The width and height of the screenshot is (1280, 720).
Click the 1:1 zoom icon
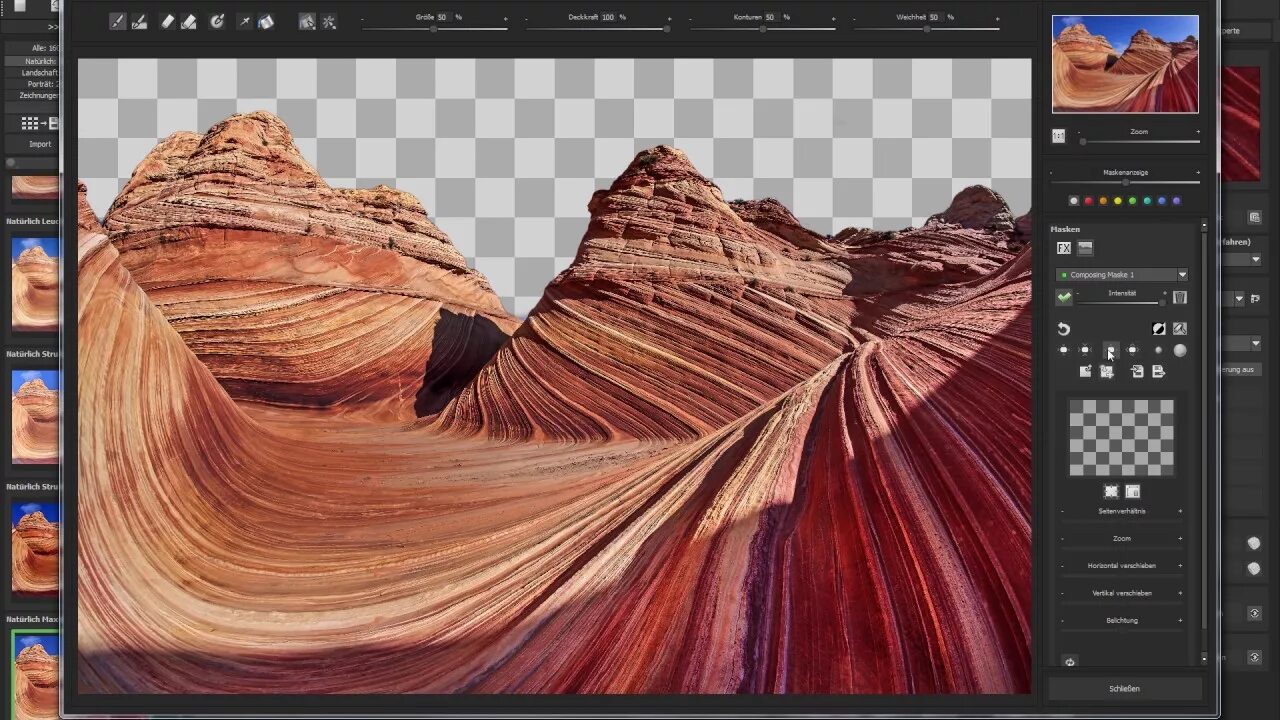click(x=1059, y=135)
